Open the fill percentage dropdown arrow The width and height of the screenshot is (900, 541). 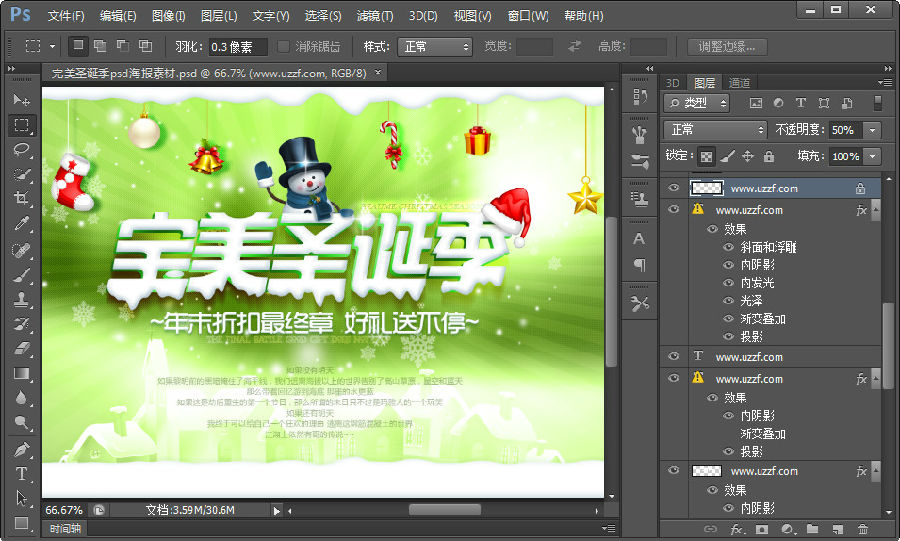(872, 156)
